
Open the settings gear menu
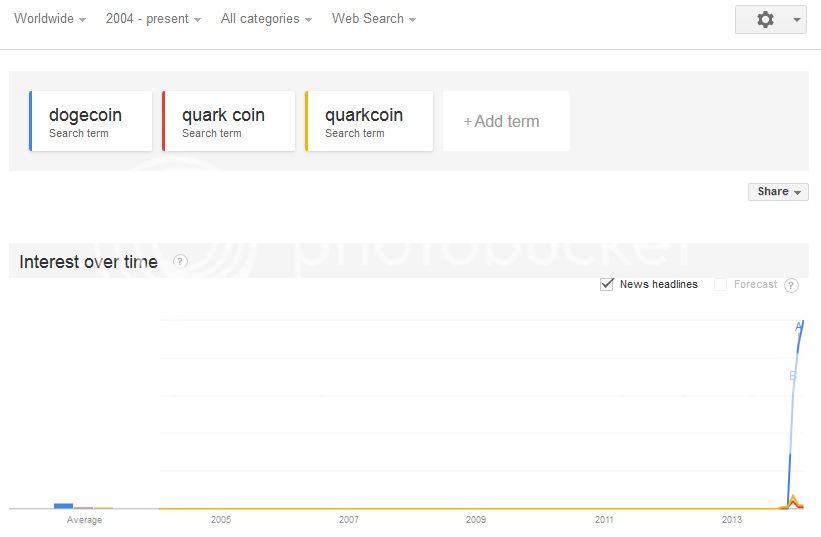(x=765, y=19)
